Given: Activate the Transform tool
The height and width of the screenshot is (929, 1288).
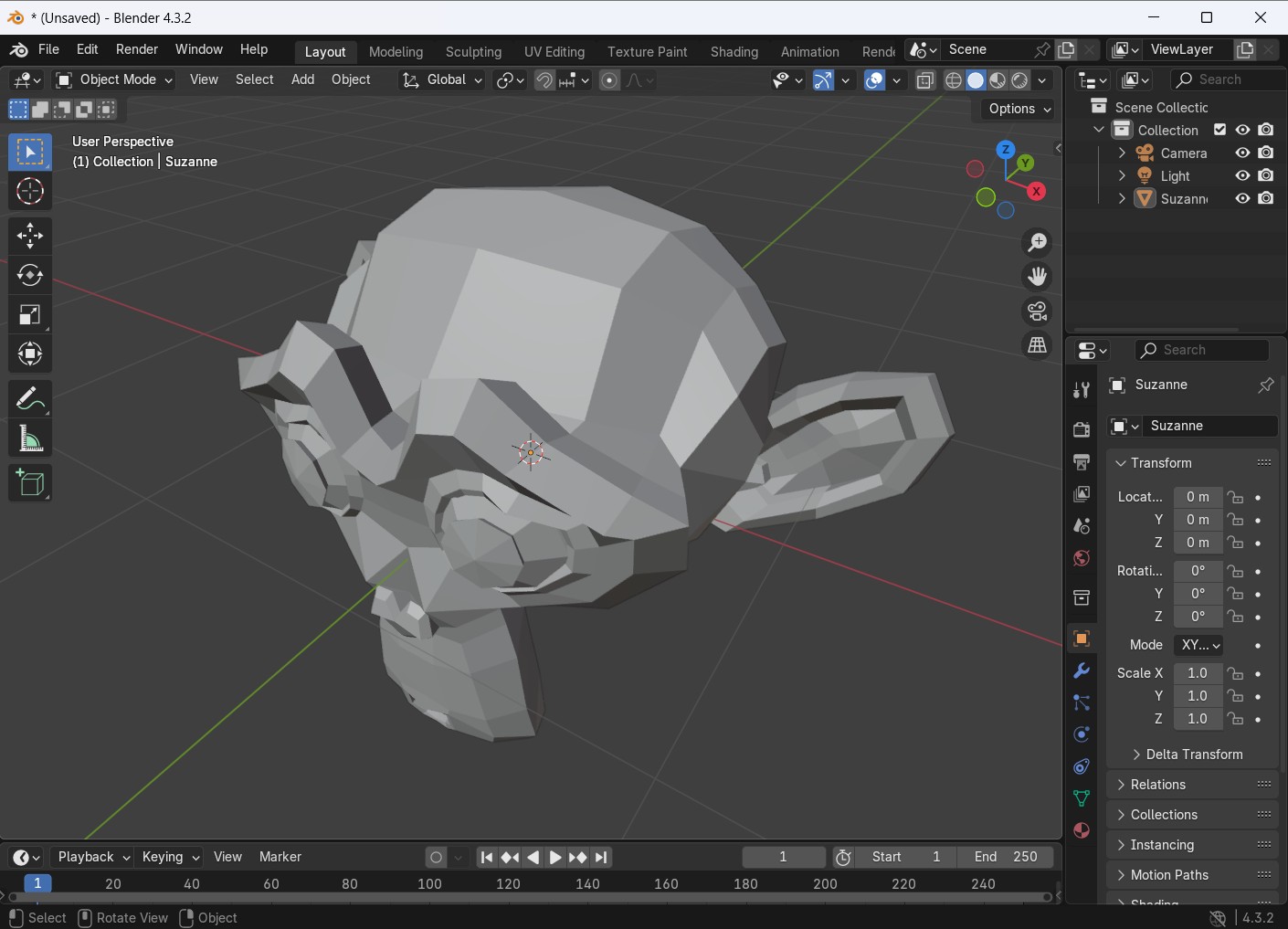Looking at the screenshot, I should tap(30, 354).
